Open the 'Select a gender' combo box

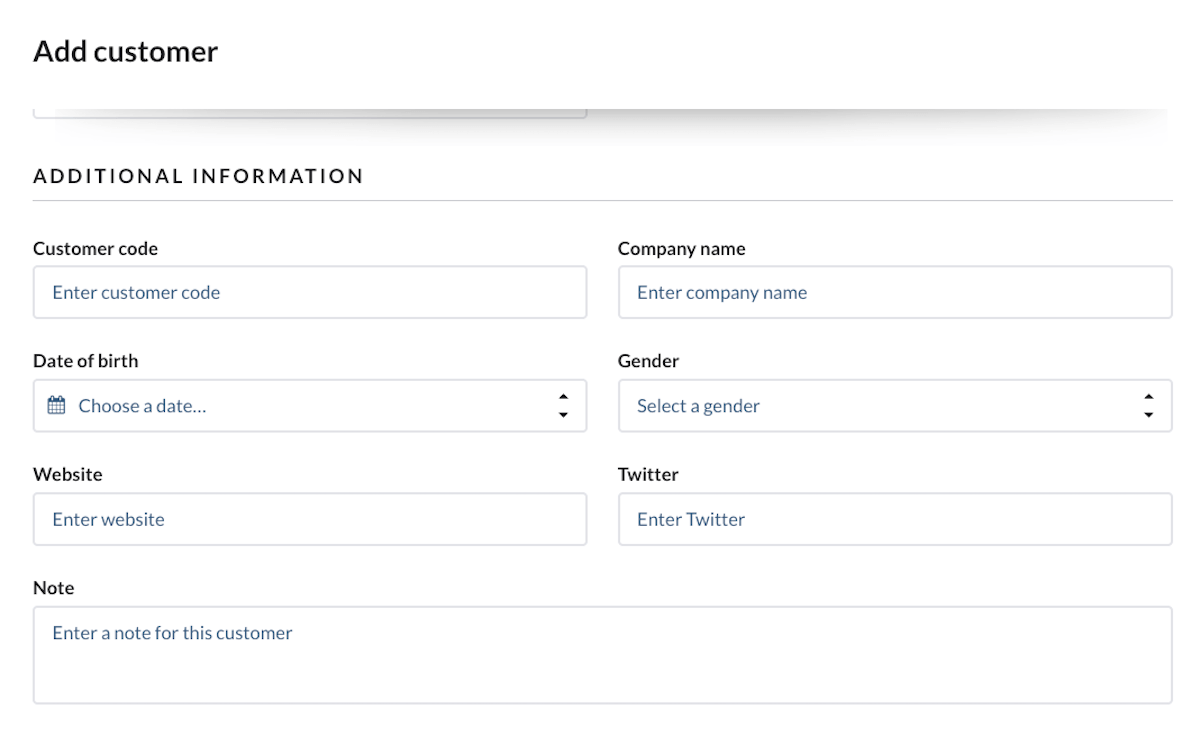(880, 406)
